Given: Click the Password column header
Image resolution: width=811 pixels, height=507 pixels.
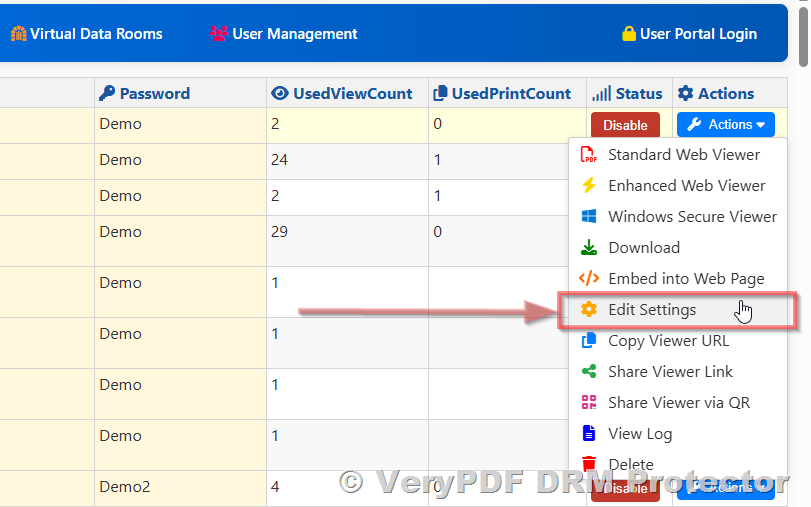Looking at the screenshot, I should click(x=144, y=94).
